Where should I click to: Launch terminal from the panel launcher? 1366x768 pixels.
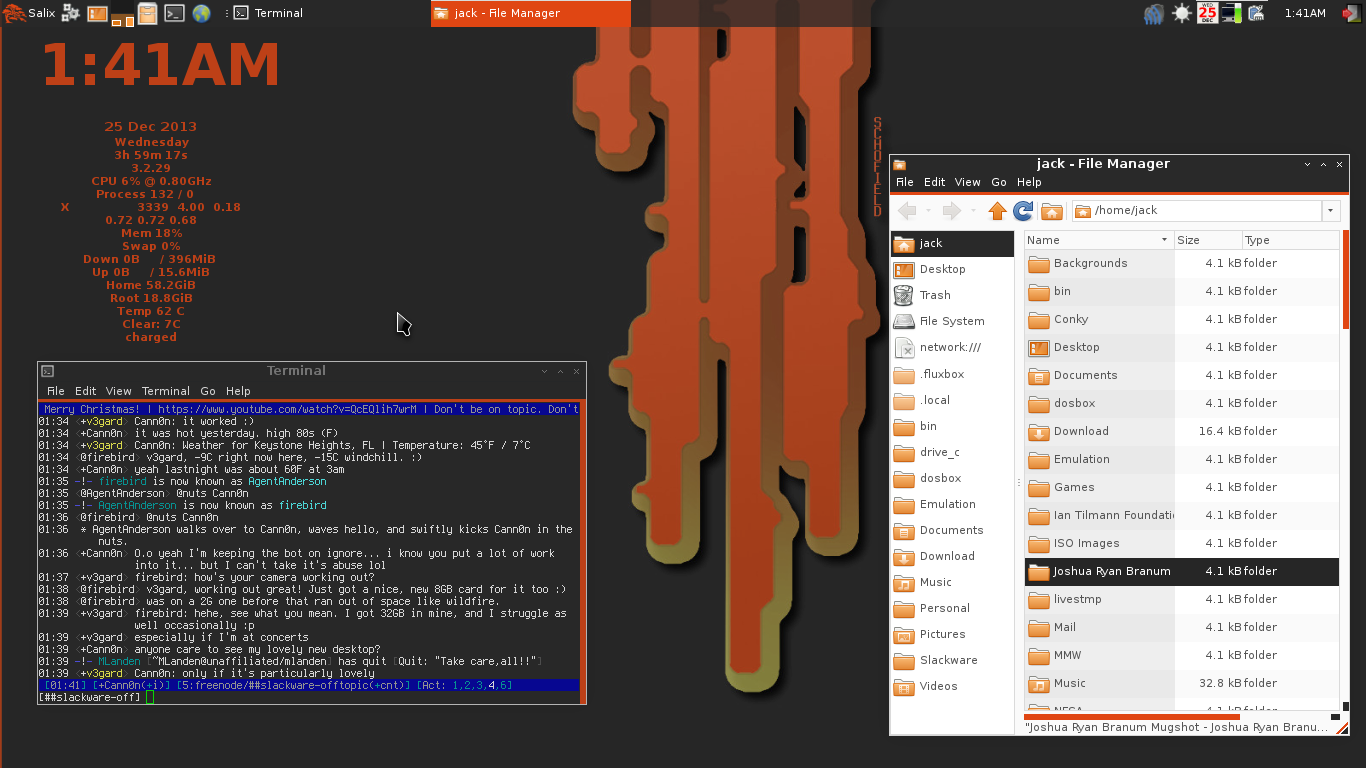click(x=174, y=13)
